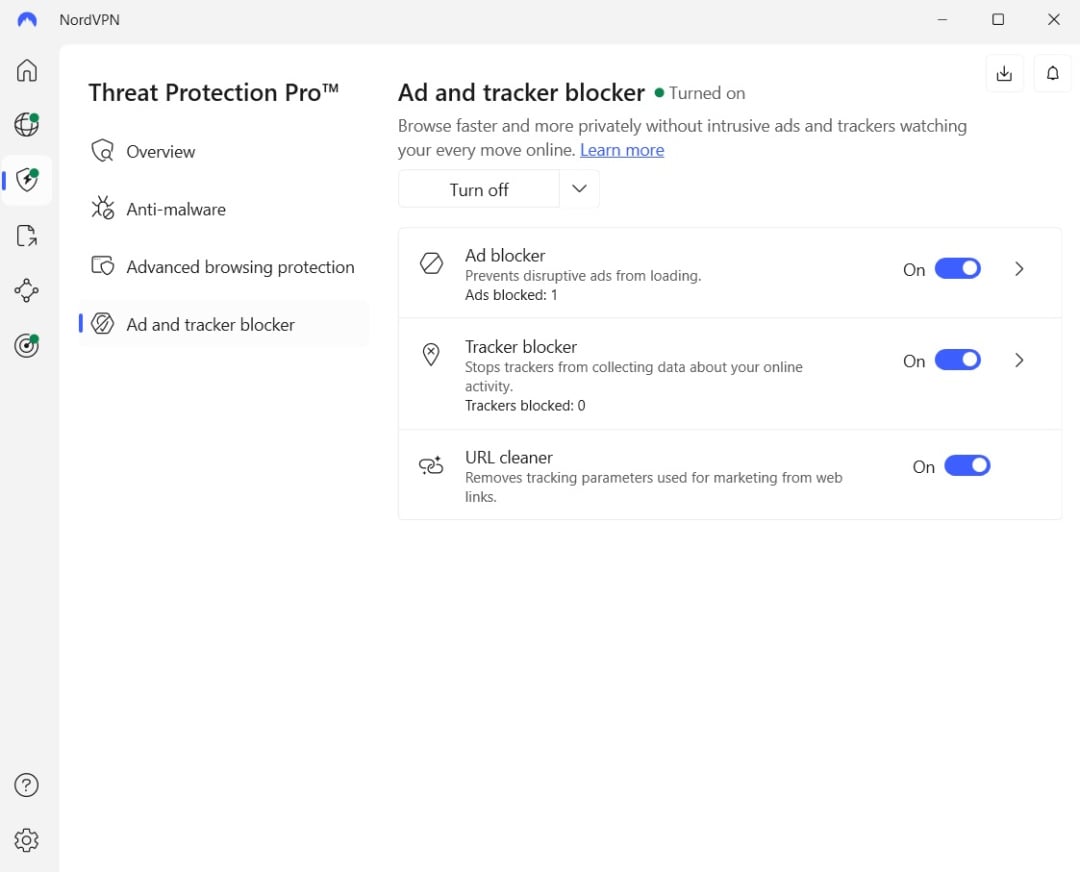Toggle the URL cleaner switch off
Viewport: 1080px width, 872px height.
[x=967, y=466]
